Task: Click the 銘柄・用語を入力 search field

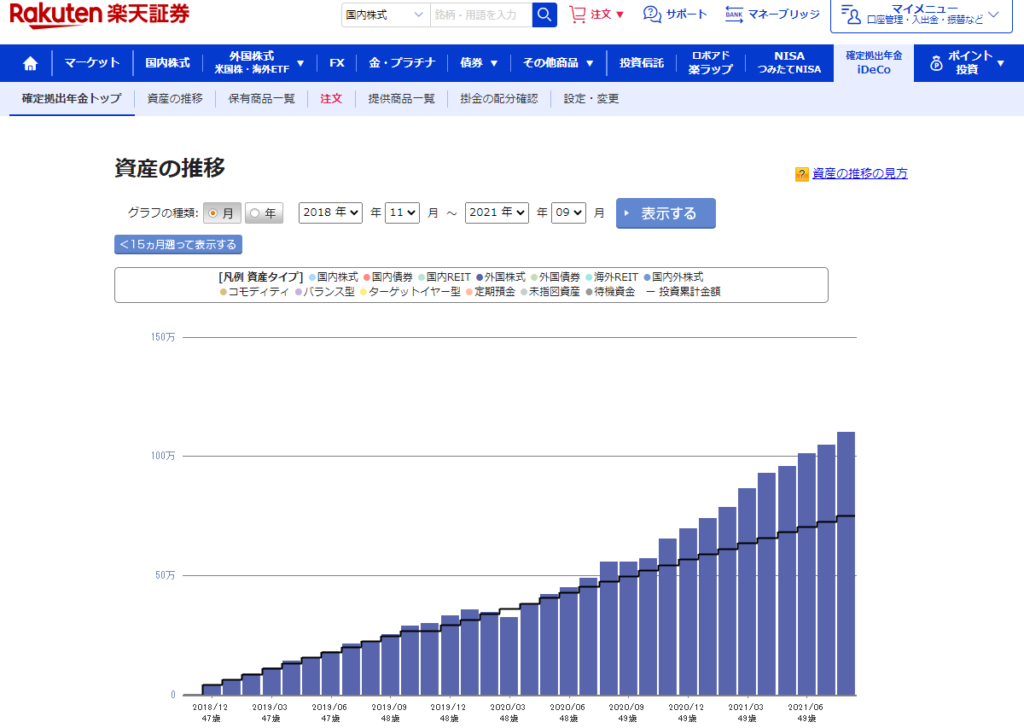Action: (x=480, y=15)
